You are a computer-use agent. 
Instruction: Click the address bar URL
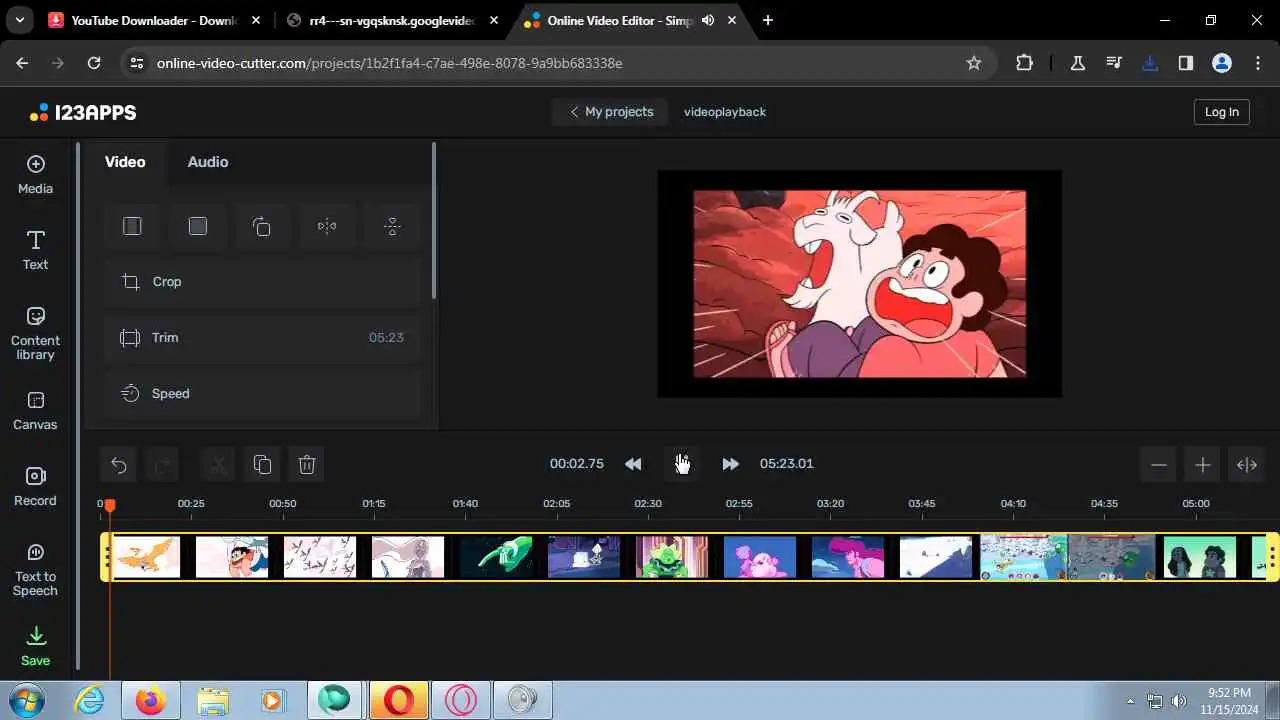click(389, 63)
